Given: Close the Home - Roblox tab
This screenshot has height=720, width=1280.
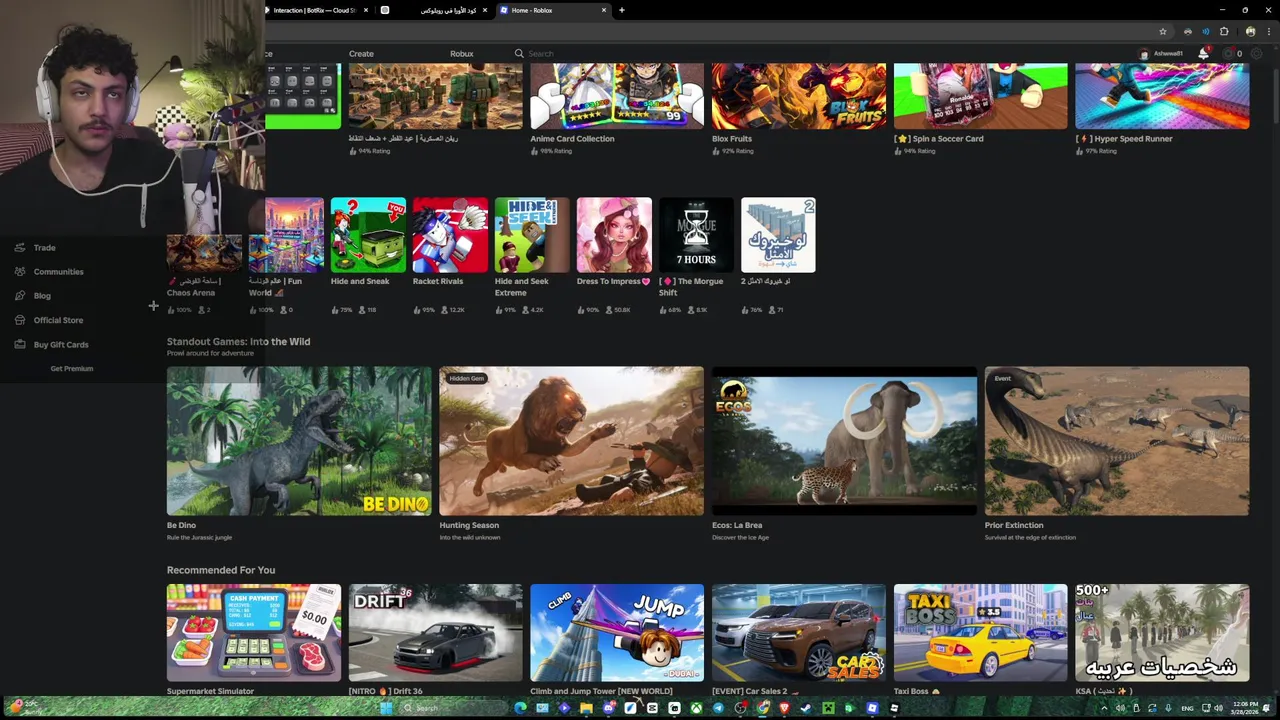Looking at the screenshot, I should point(604,10).
